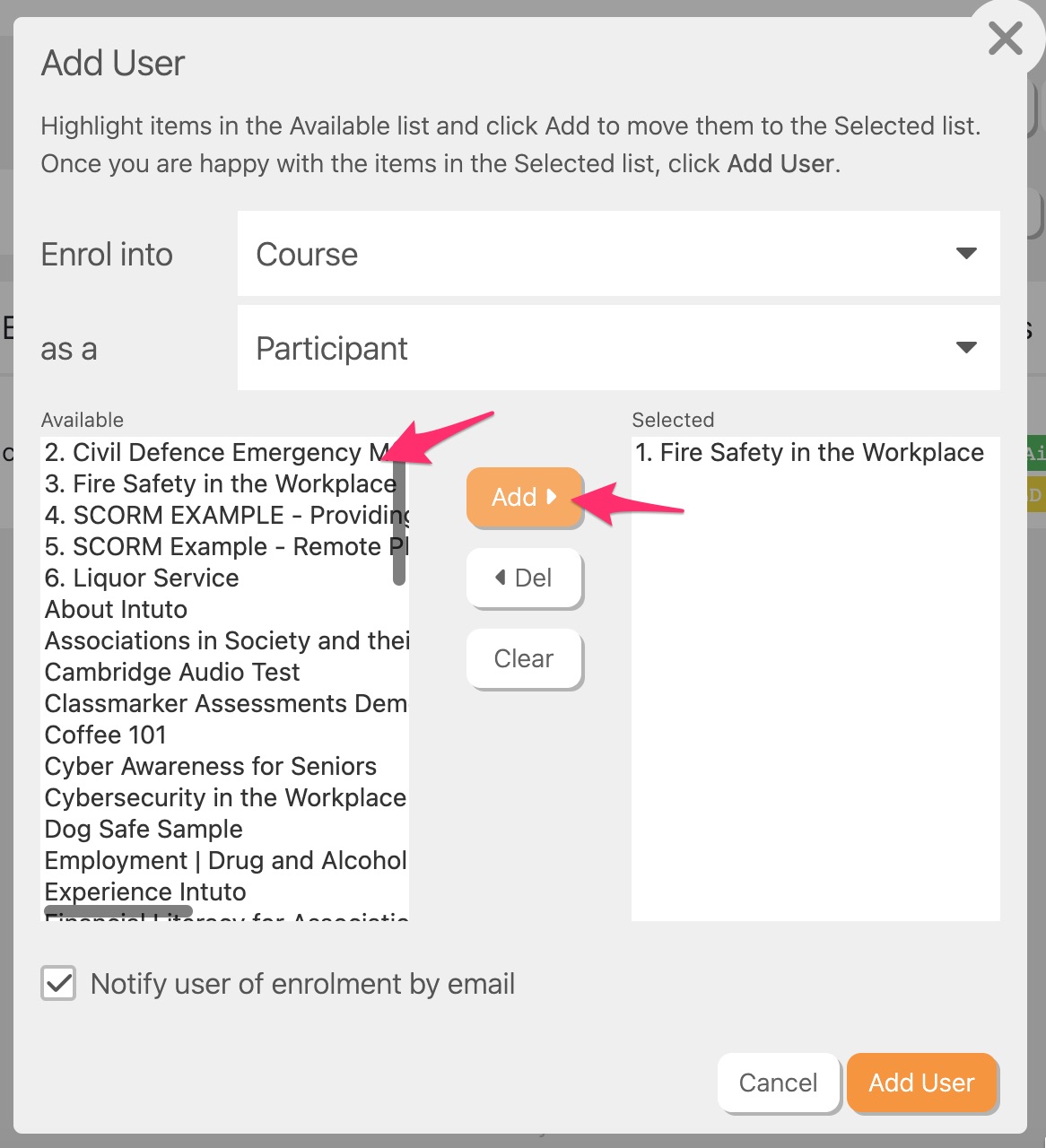This screenshot has width=1046, height=1148.
Task: Click the Del button
Action: click(524, 578)
